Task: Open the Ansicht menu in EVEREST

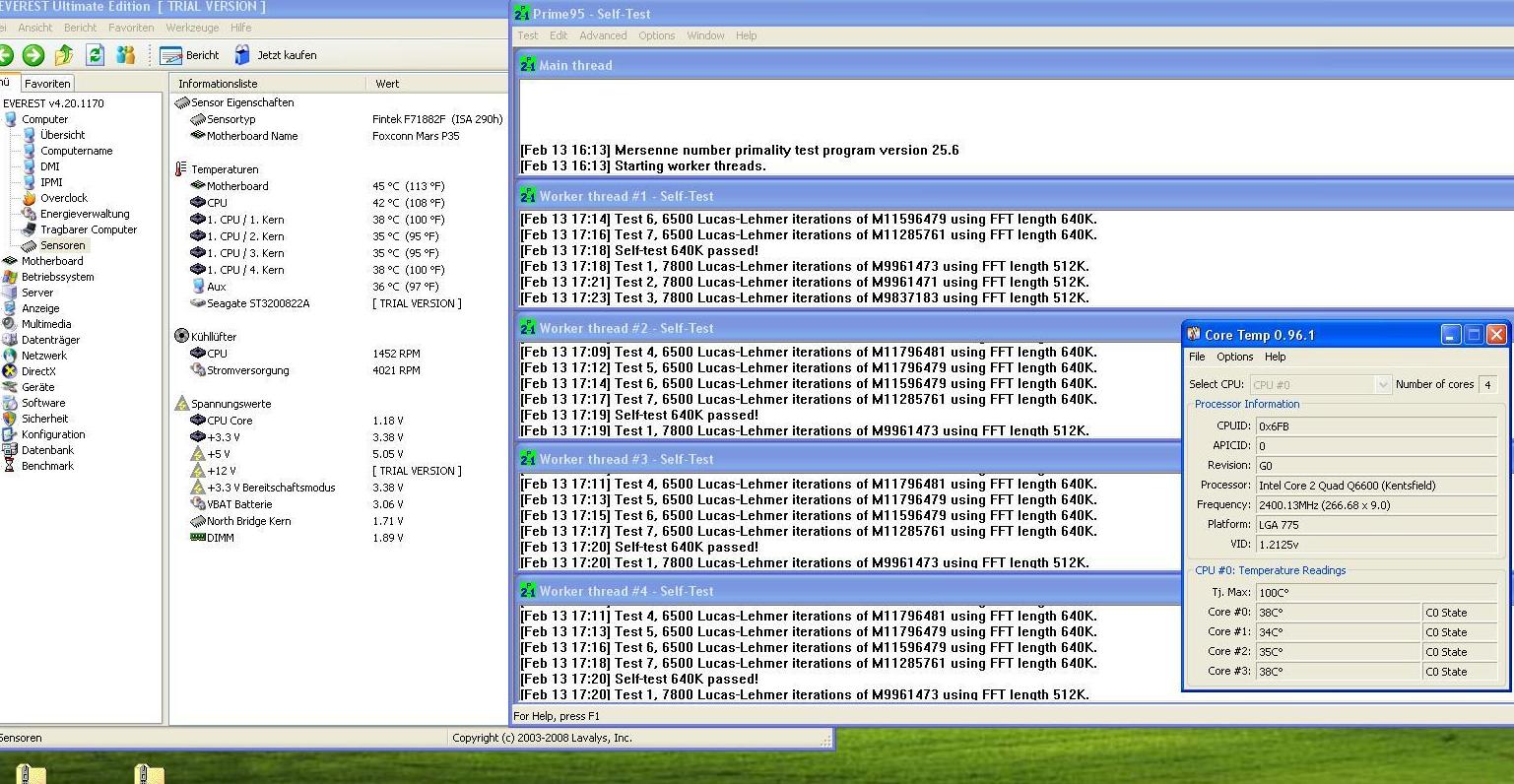Action: point(35,28)
